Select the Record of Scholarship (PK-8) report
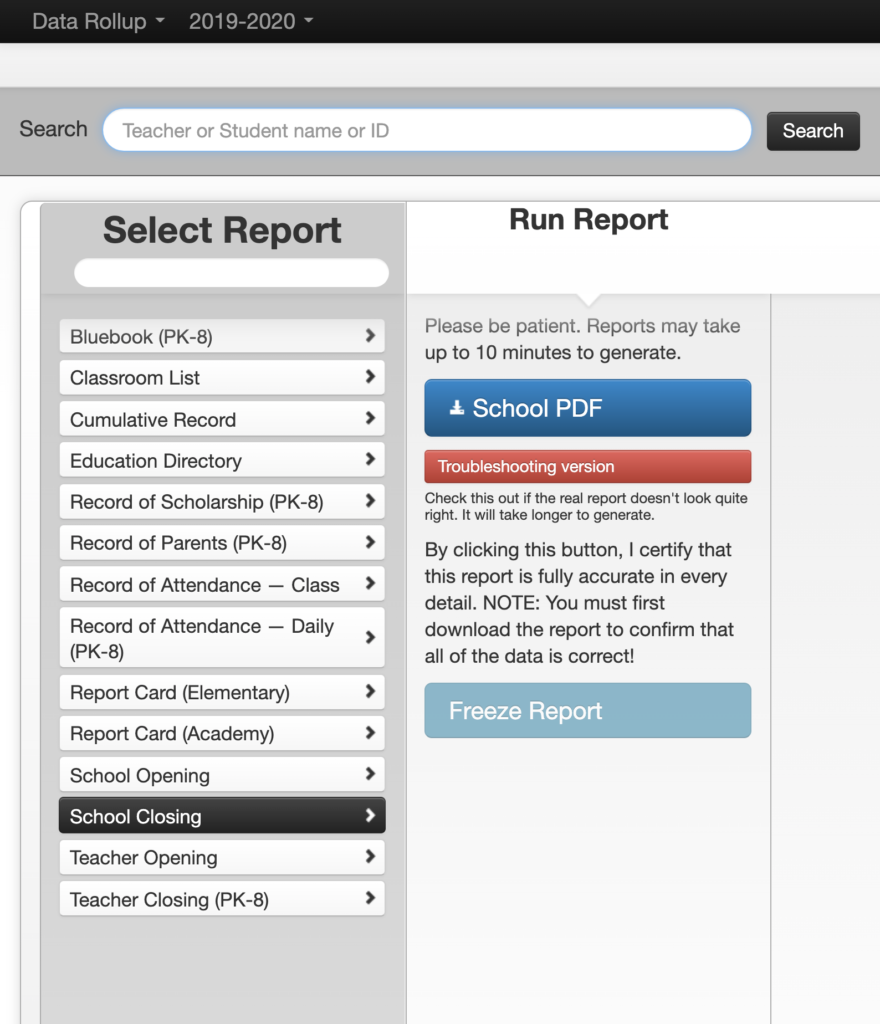The width and height of the screenshot is (880, 1024). pyautogui.click(x=222, y=502)
